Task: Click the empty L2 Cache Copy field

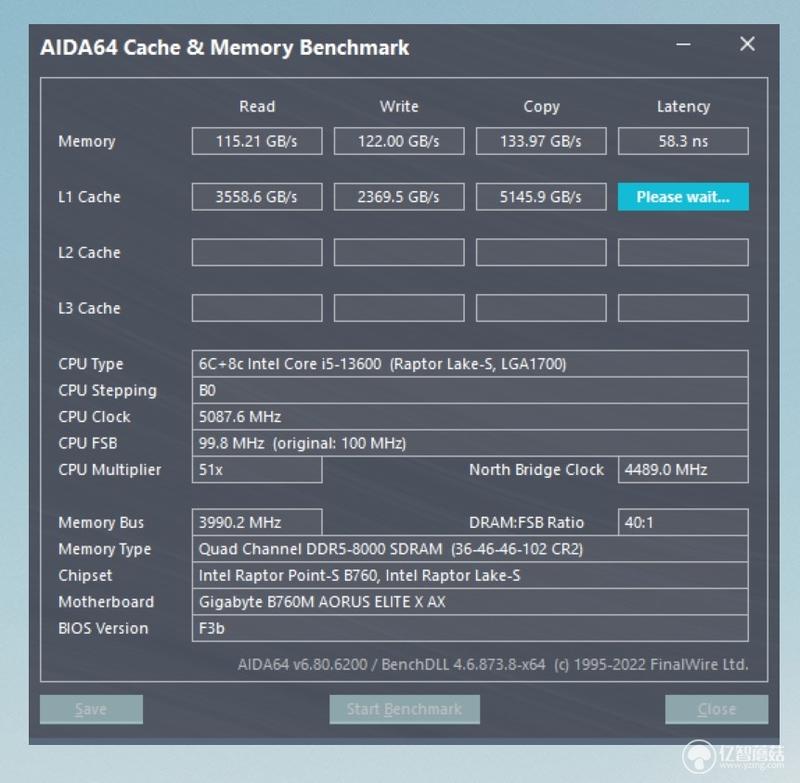Action: (541, 252)
